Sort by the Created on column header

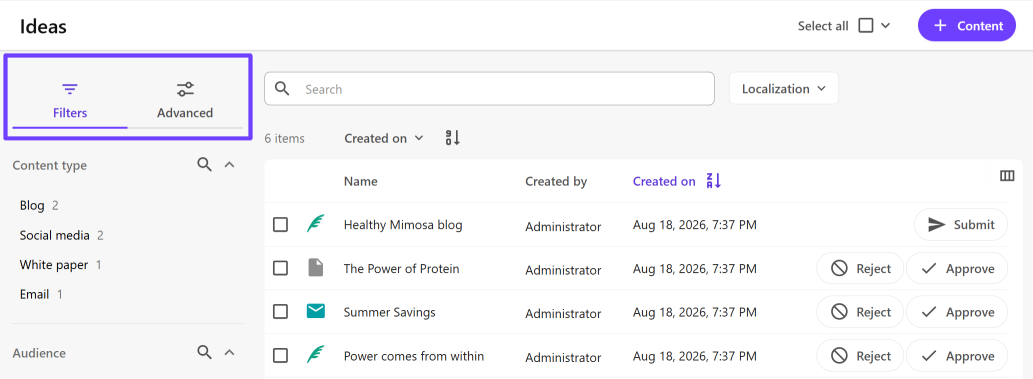click(x=664, y=181)
